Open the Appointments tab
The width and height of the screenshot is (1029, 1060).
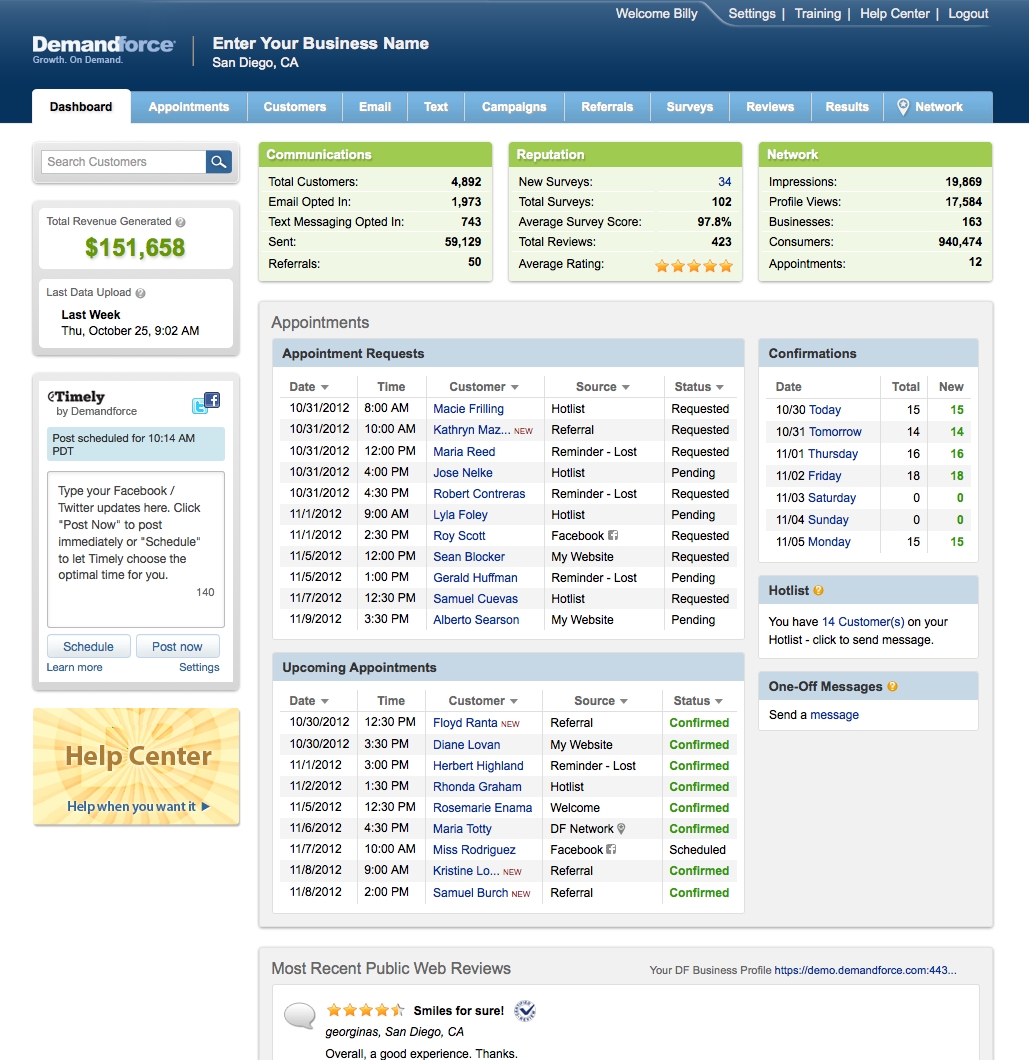189,107
